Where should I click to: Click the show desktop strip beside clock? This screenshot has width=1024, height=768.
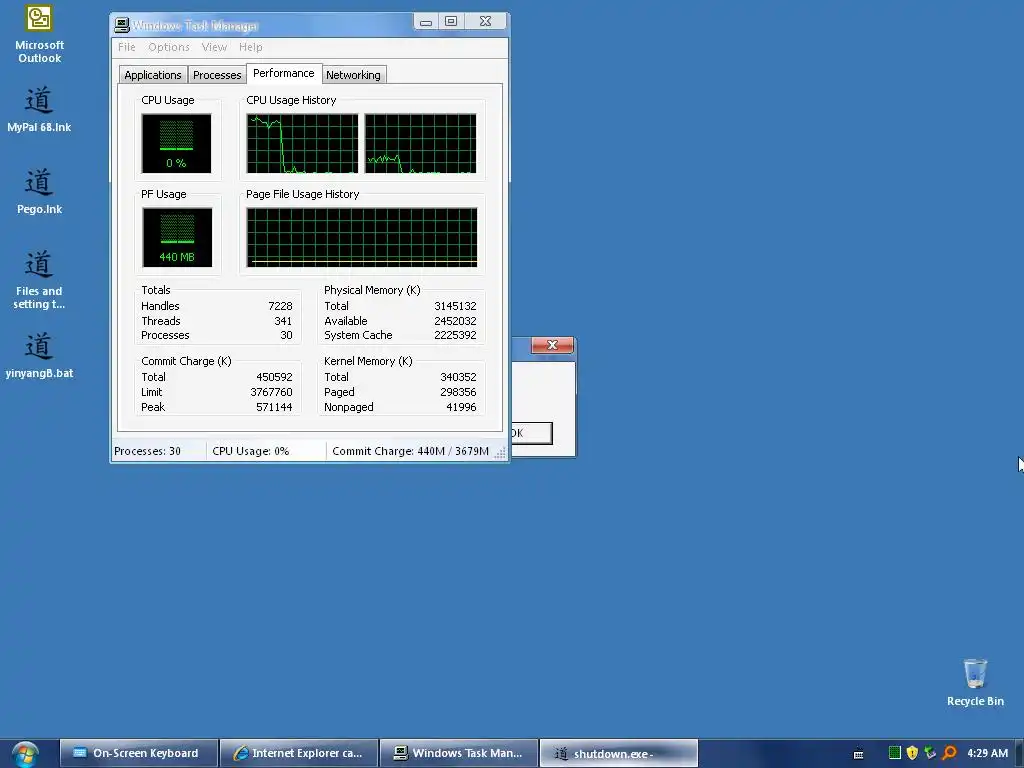tap(1019, 754)
